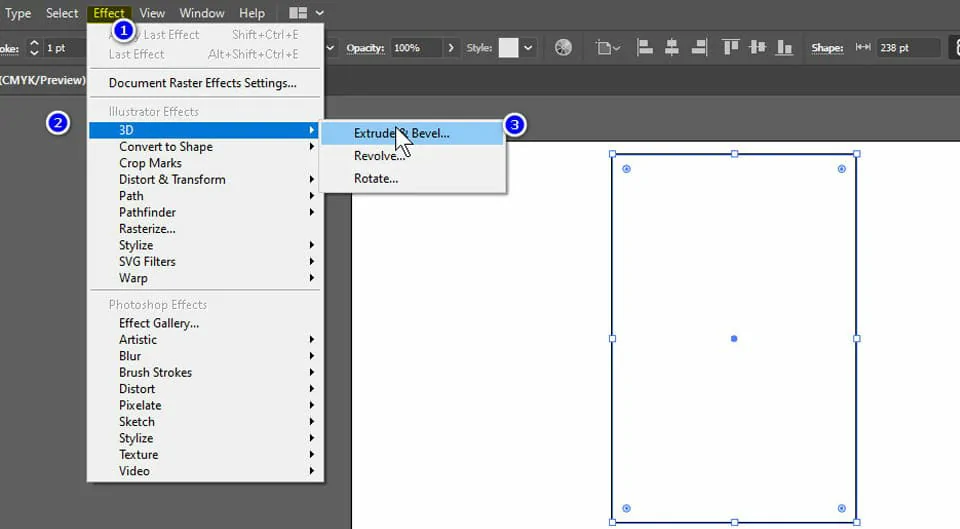960x529 pixels.
Task: Open the Type menu
Action: pos(18,13)
